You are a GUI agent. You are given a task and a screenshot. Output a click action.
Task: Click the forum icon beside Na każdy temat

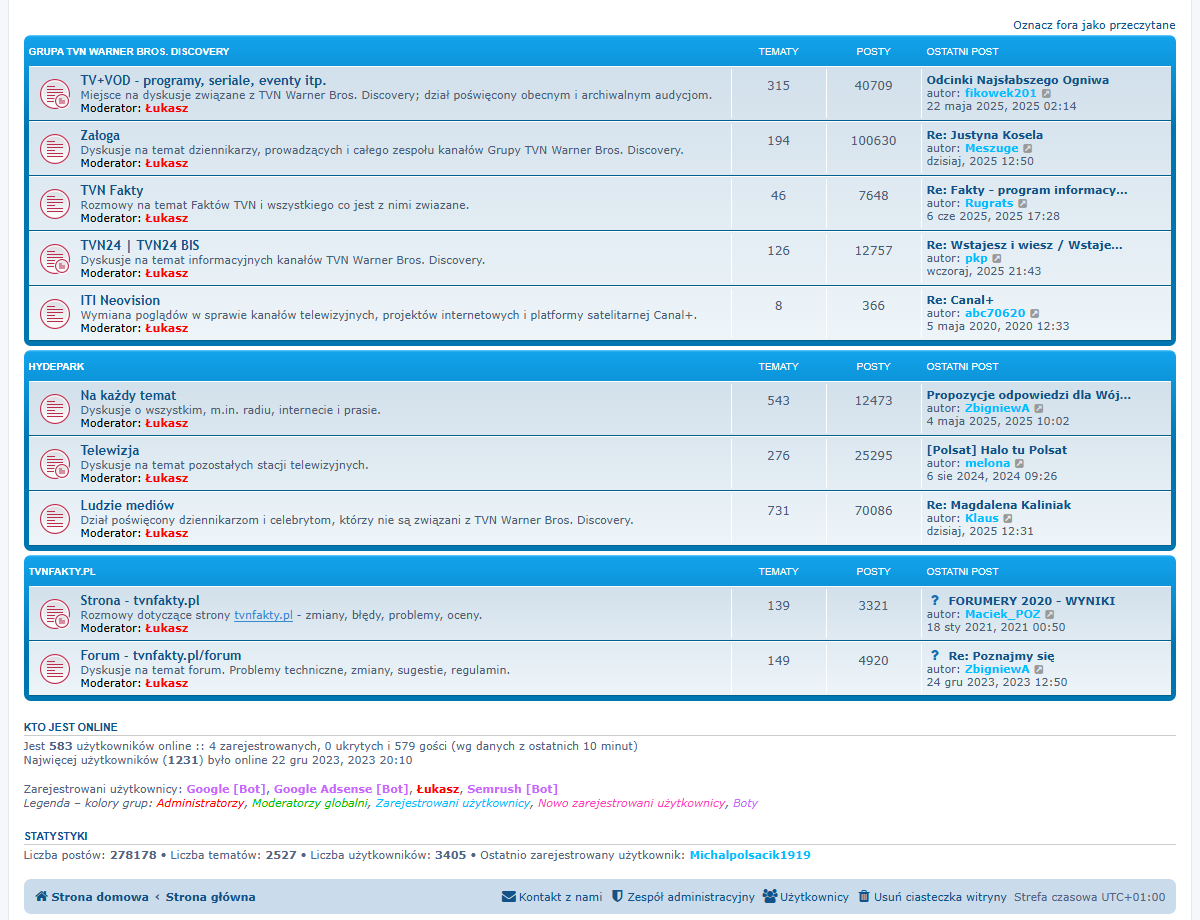click(54, 409)
